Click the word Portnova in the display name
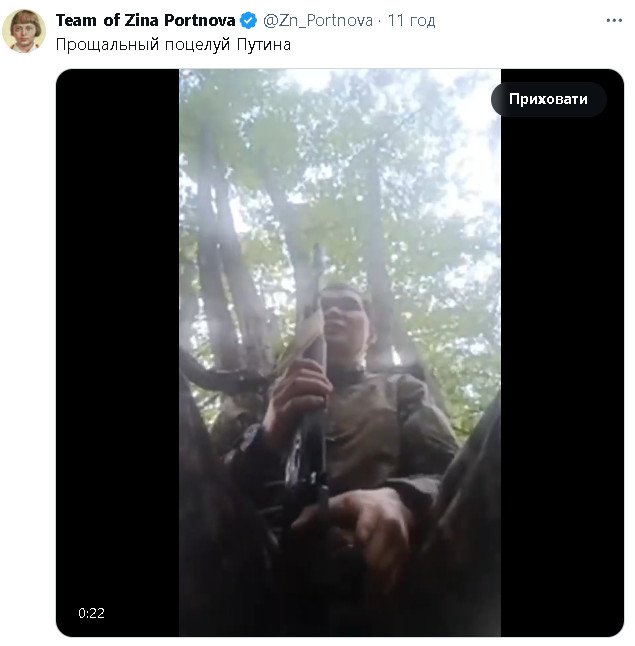Viewport: 635px width, 646px height. coord(199,21)
